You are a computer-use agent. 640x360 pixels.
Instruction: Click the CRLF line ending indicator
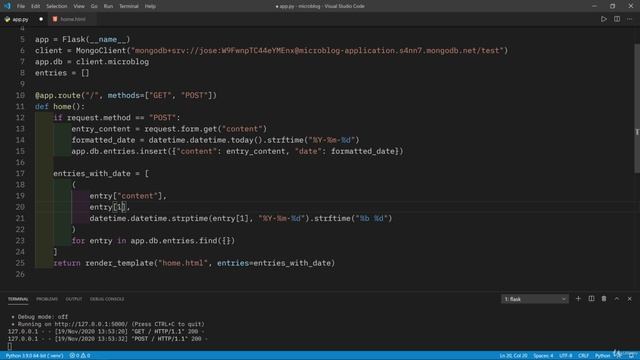coord(583,356)
